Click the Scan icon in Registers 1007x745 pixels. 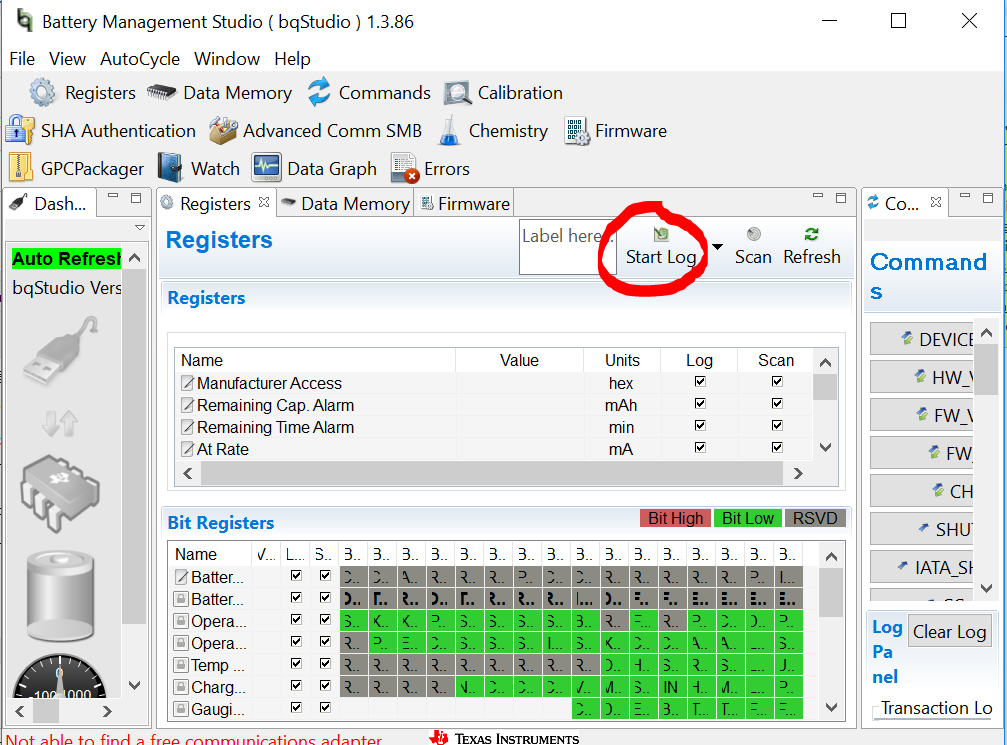(754, 234)
